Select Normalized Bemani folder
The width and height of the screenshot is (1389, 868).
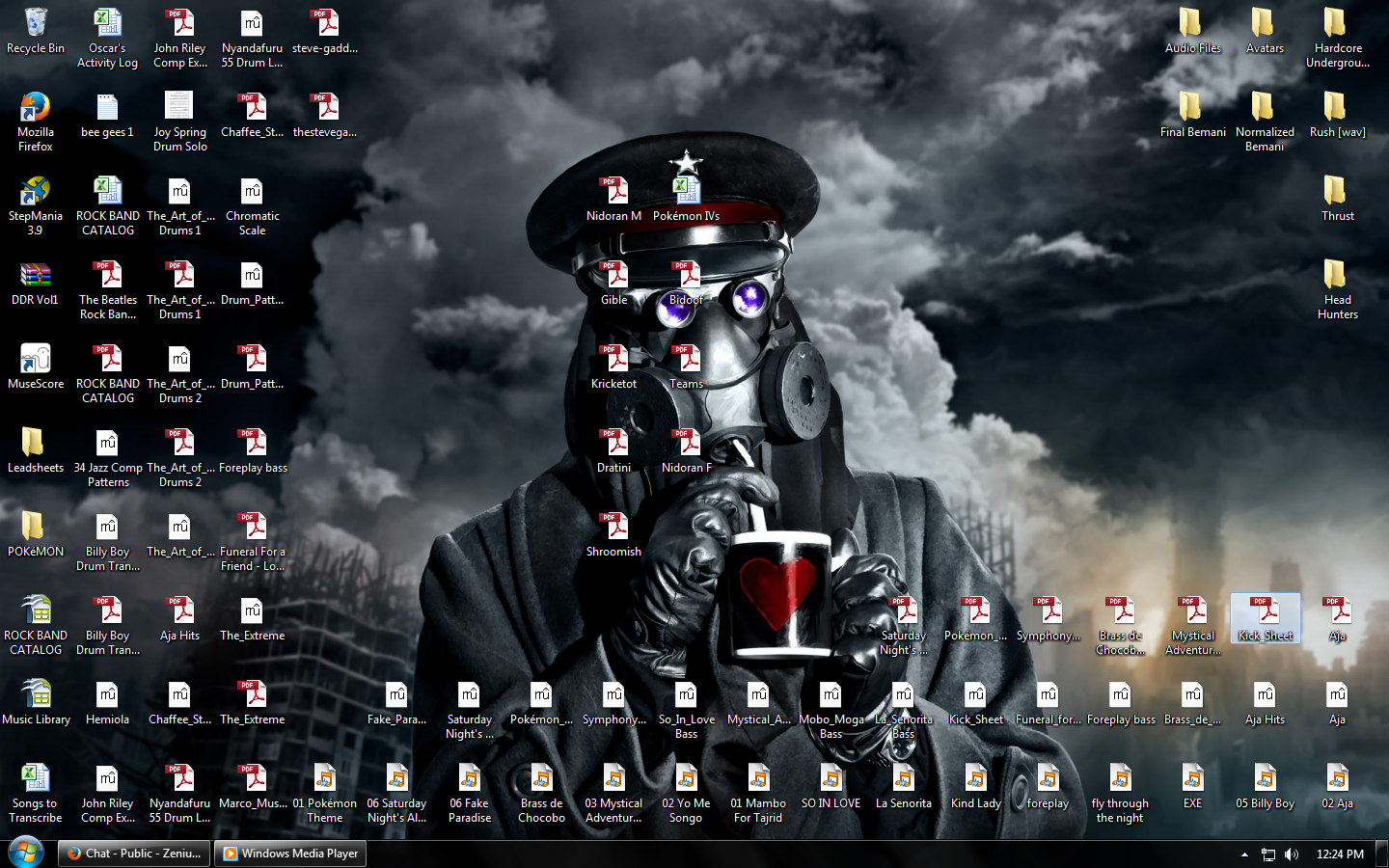[1265, 122]
